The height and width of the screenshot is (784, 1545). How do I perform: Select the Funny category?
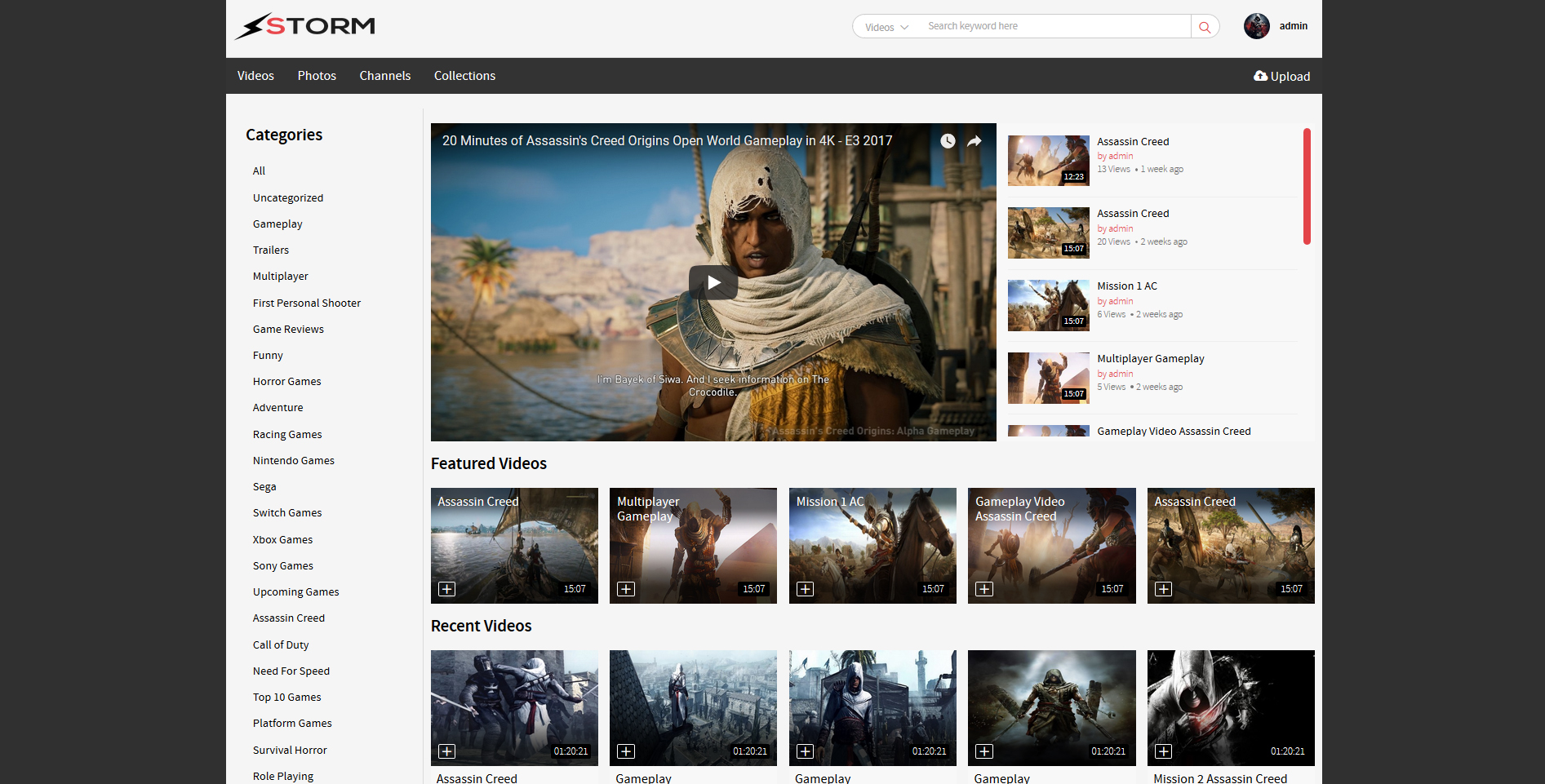click(x=268, y=356)
